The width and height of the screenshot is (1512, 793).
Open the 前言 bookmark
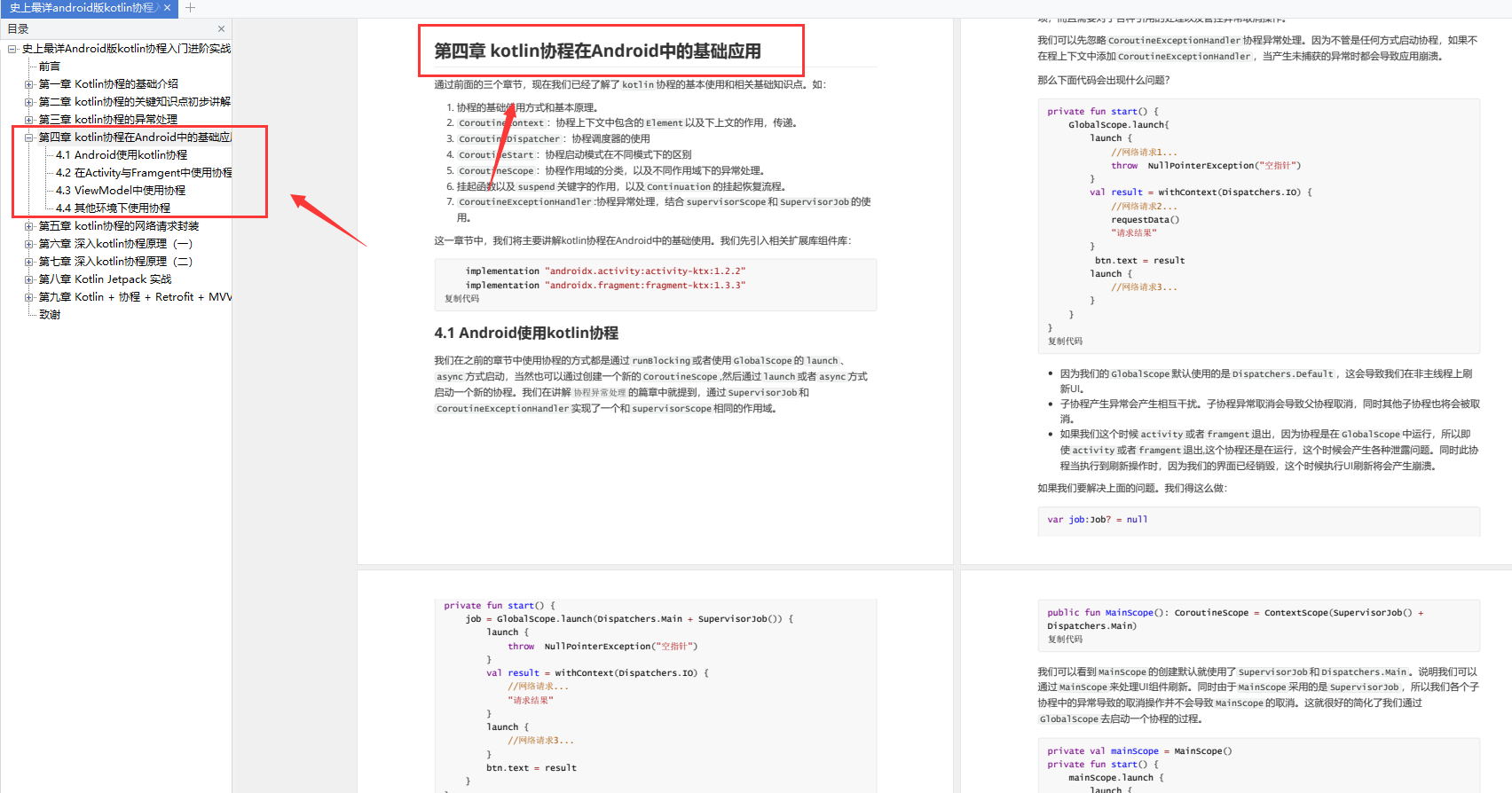(50, 67)
